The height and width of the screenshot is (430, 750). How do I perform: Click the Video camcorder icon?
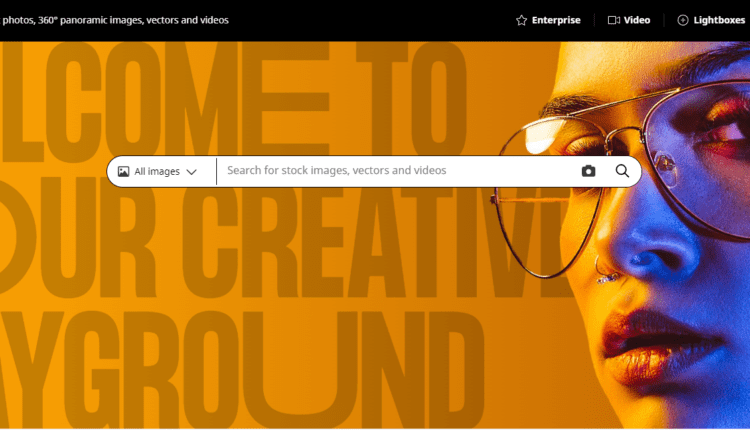point(614,20)
